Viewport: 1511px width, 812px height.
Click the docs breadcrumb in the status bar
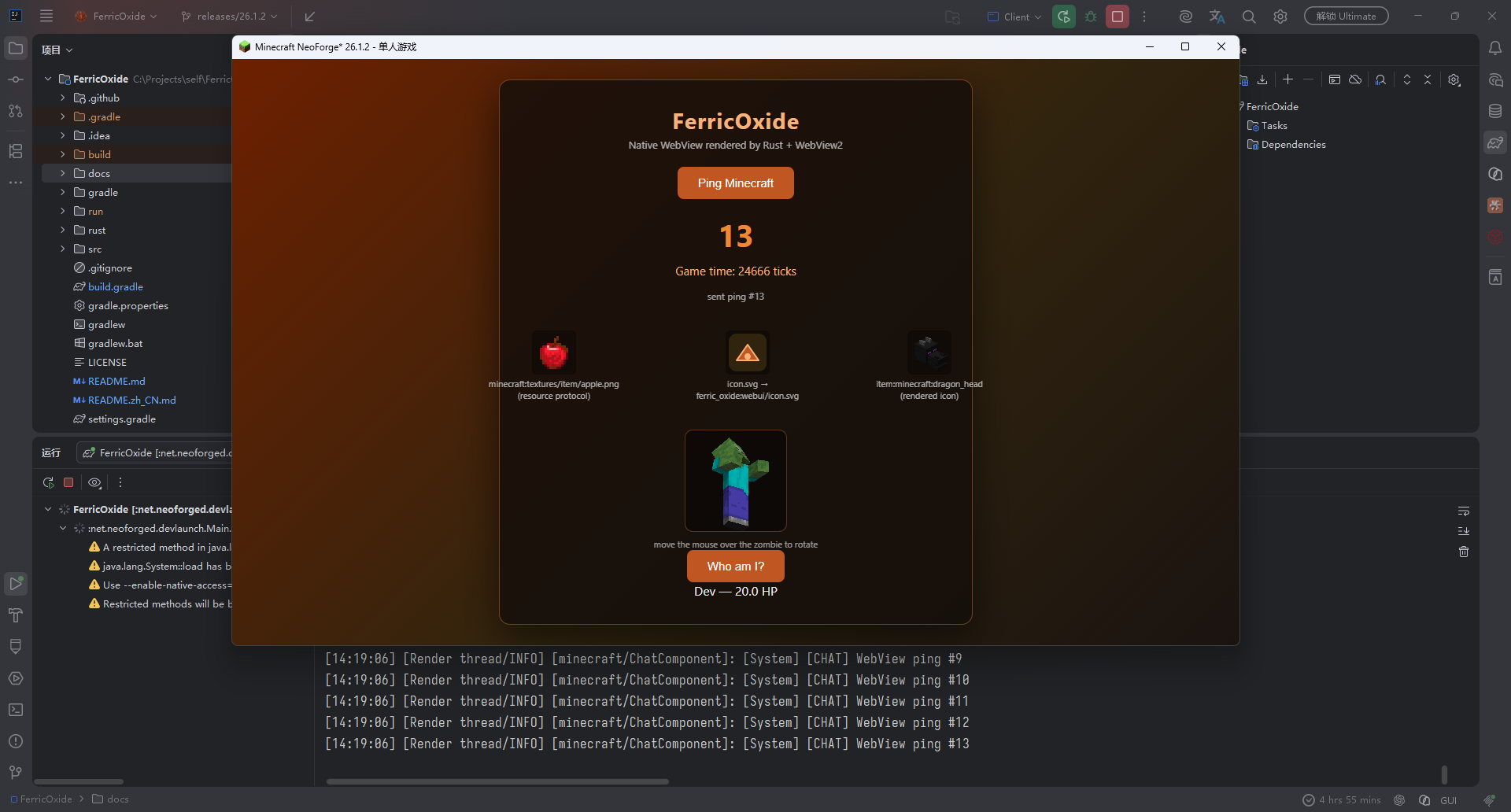[110, 799]
